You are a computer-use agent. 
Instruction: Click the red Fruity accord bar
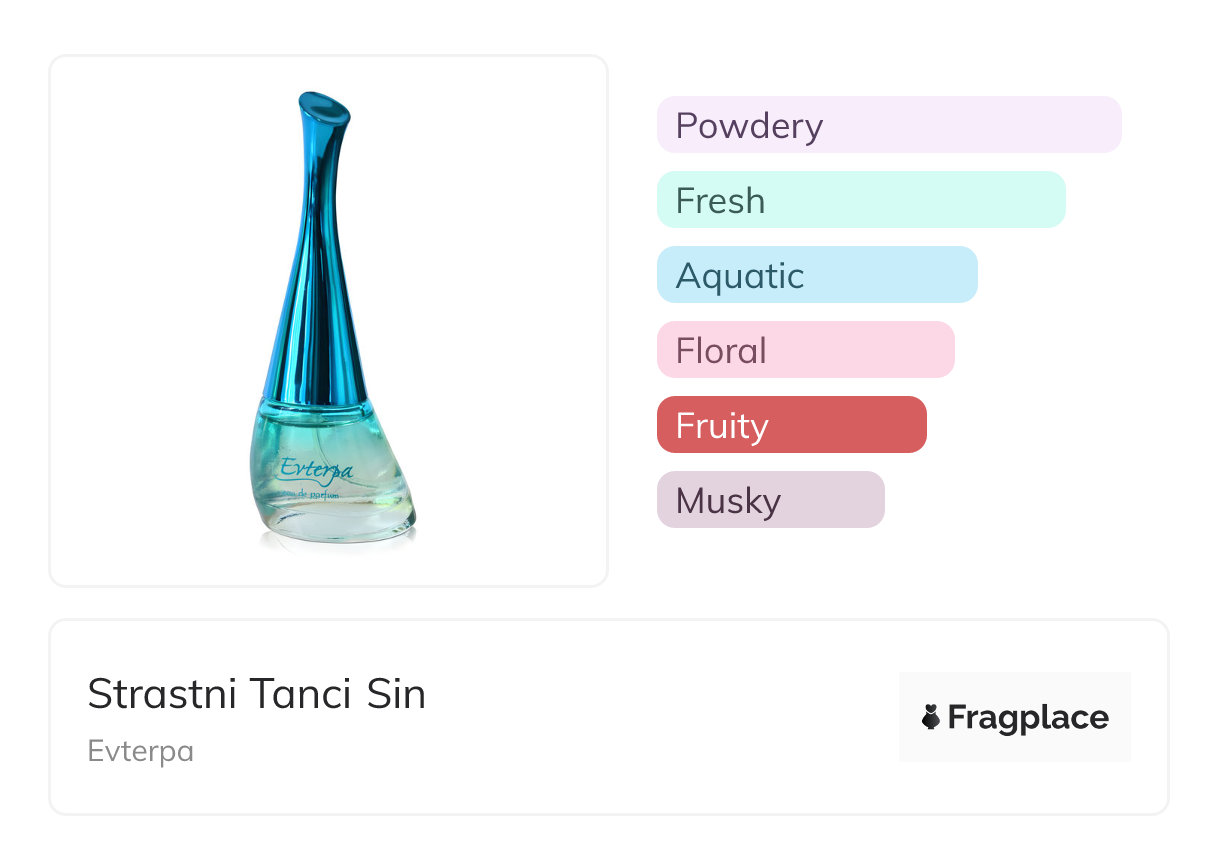pyautogui.click(x=791, y=425)
